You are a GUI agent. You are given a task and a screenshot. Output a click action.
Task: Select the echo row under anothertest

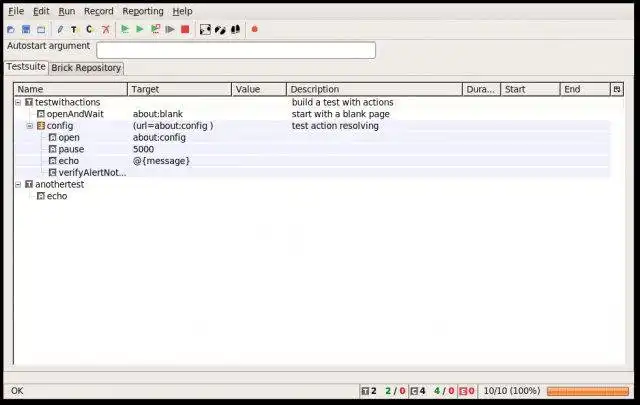point(312,196)
